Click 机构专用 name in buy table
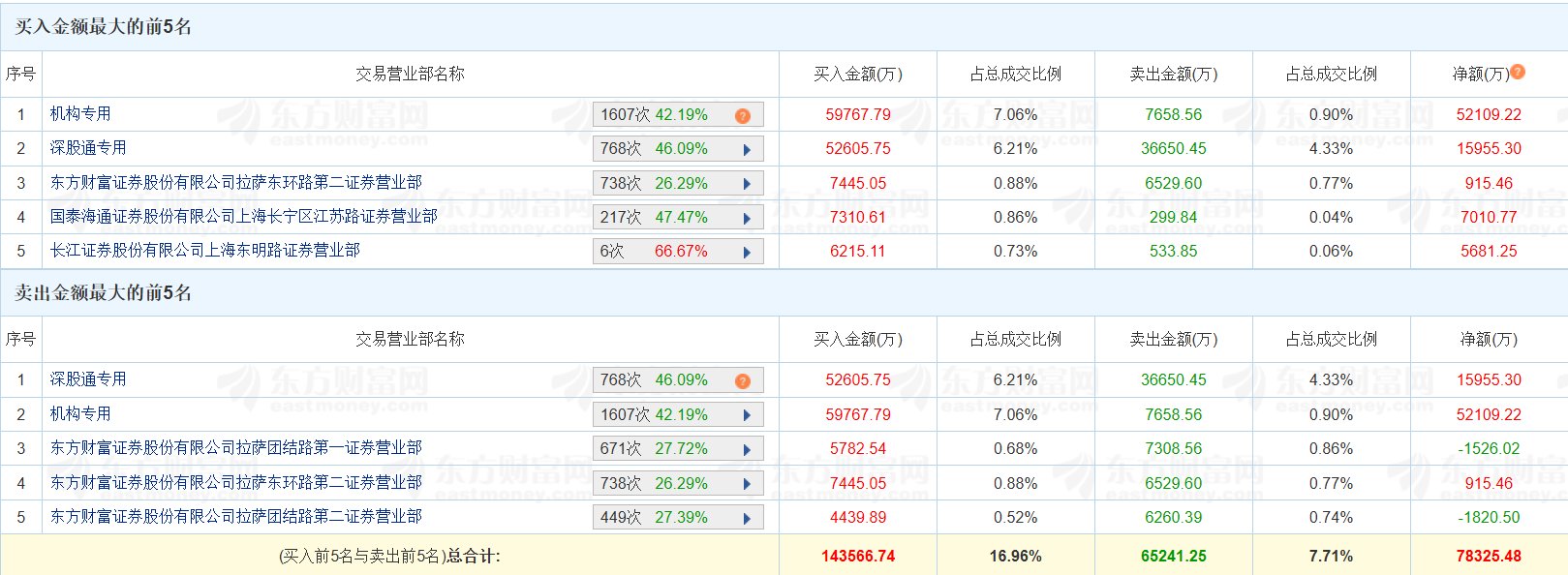Viewport: 1568px width, 575px height. point(80,113)
